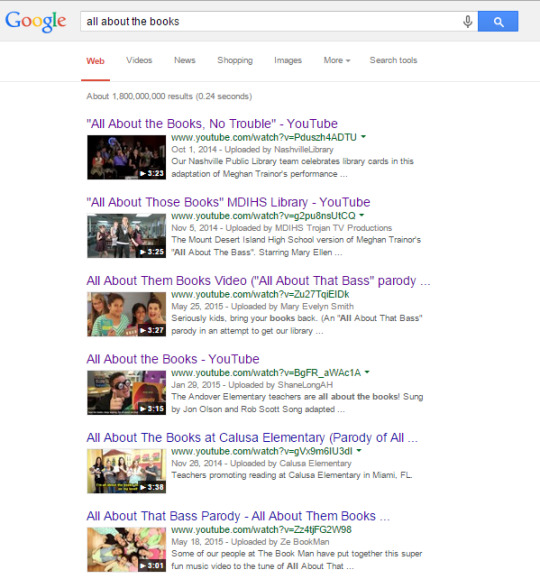Open Search tools

pos(393,60)
